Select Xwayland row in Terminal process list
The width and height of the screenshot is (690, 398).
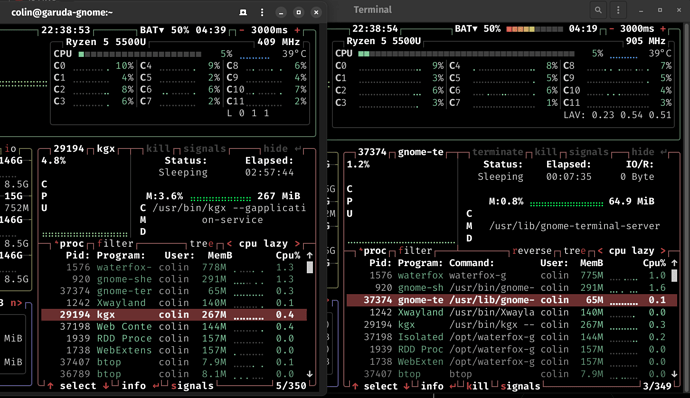click(x=508, y=313)
